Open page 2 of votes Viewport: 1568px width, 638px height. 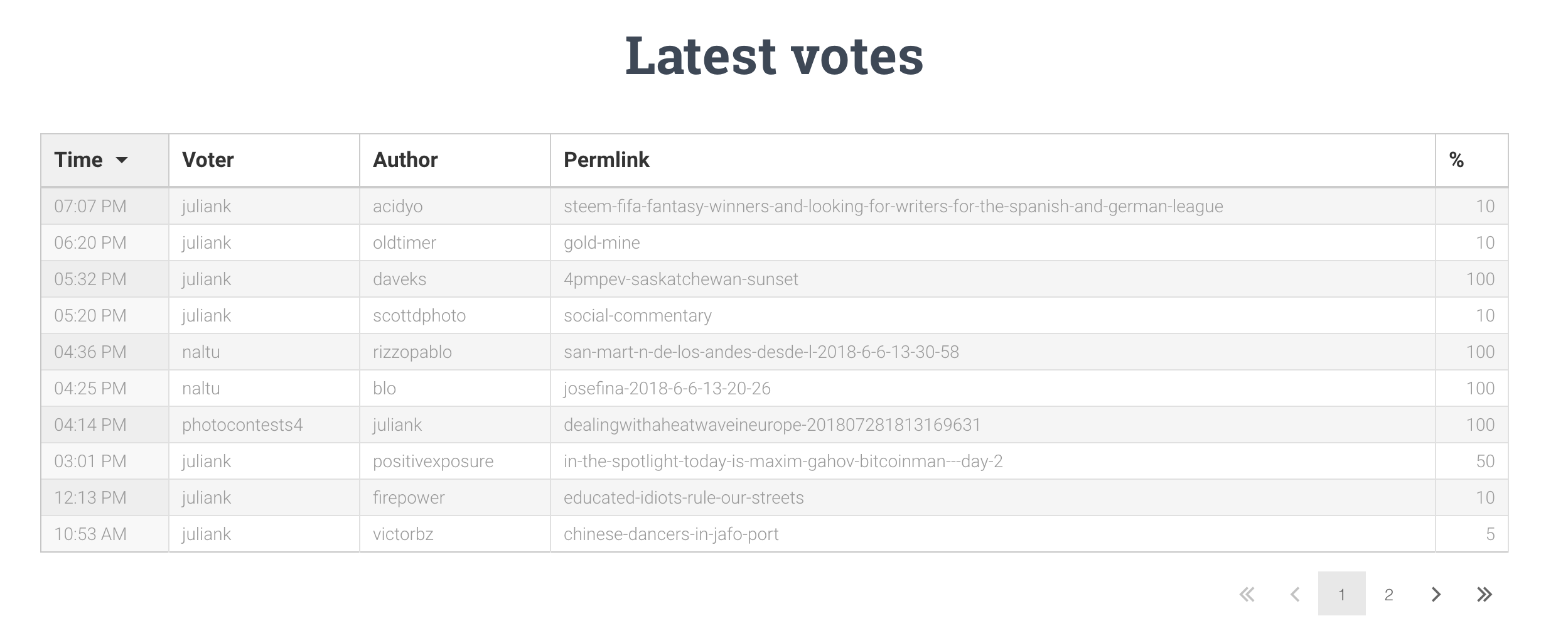click(1388, 593)
